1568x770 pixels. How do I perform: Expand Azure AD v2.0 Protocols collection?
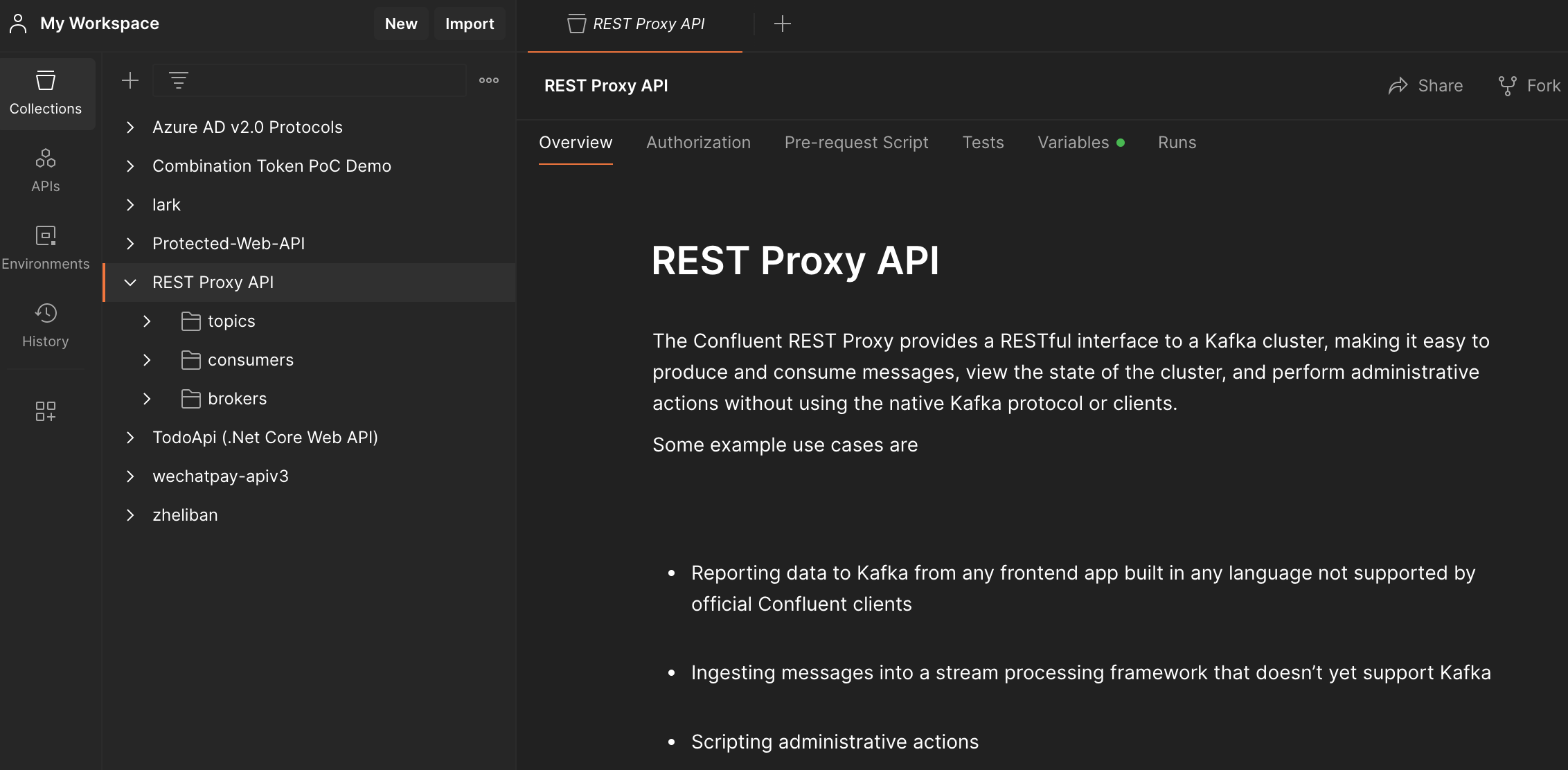coord(130,127)
